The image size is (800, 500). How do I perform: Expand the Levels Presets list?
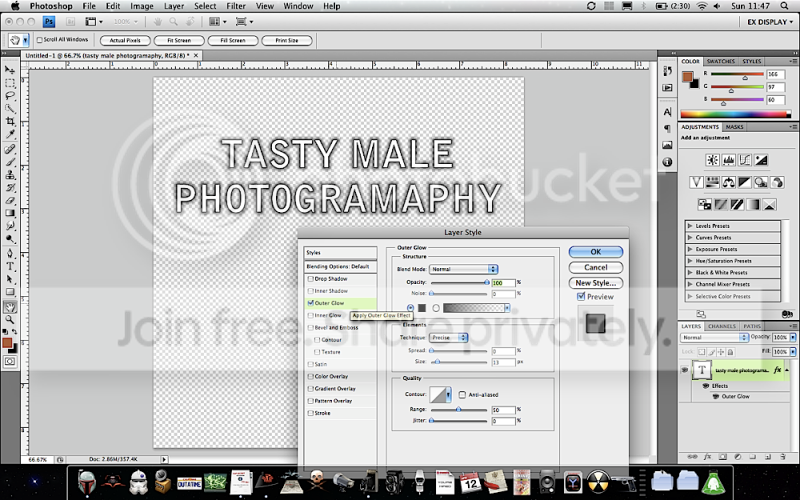click(689, 225)
